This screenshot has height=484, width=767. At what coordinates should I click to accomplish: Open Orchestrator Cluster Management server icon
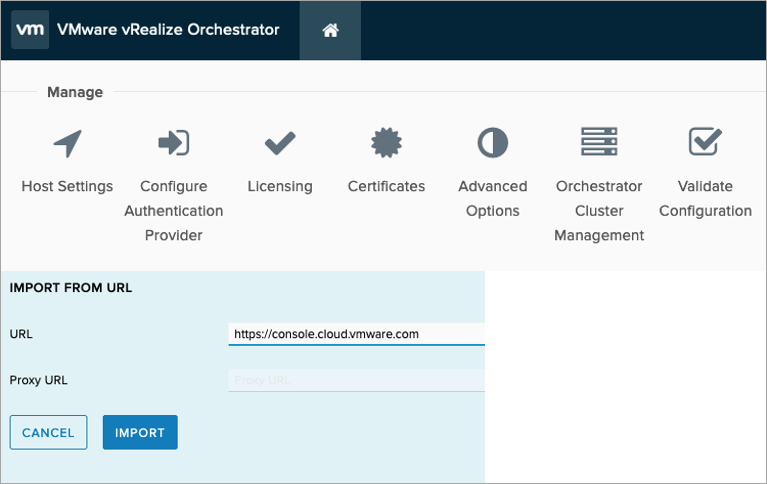tap(599, 141)
